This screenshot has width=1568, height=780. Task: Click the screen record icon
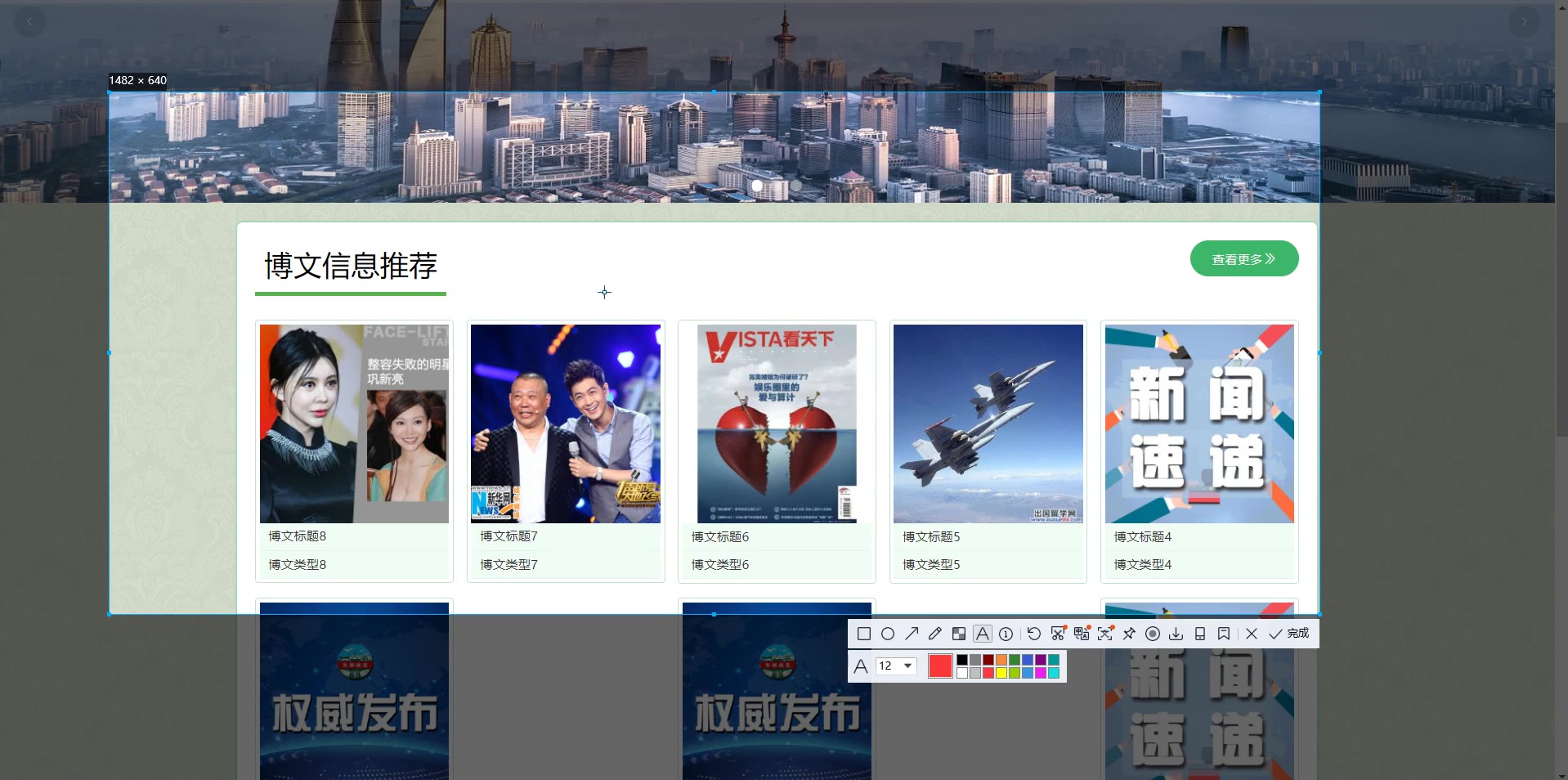point(1153,634)
